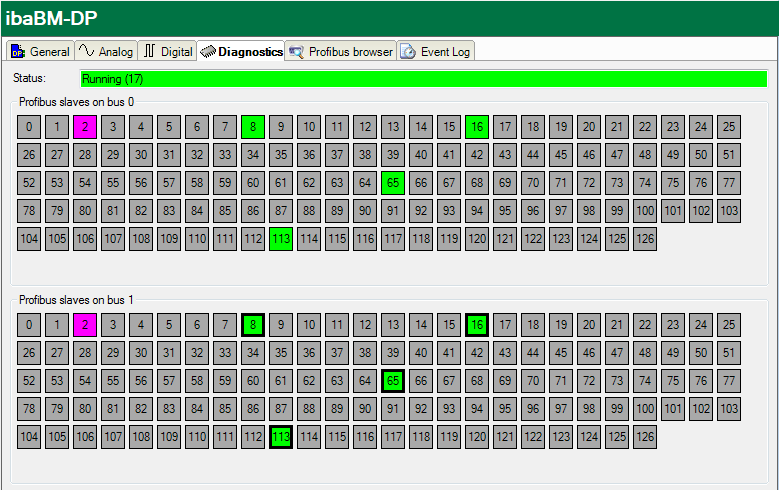
Task: Click slave 40 on bus 0
Action: coord(421,155)
